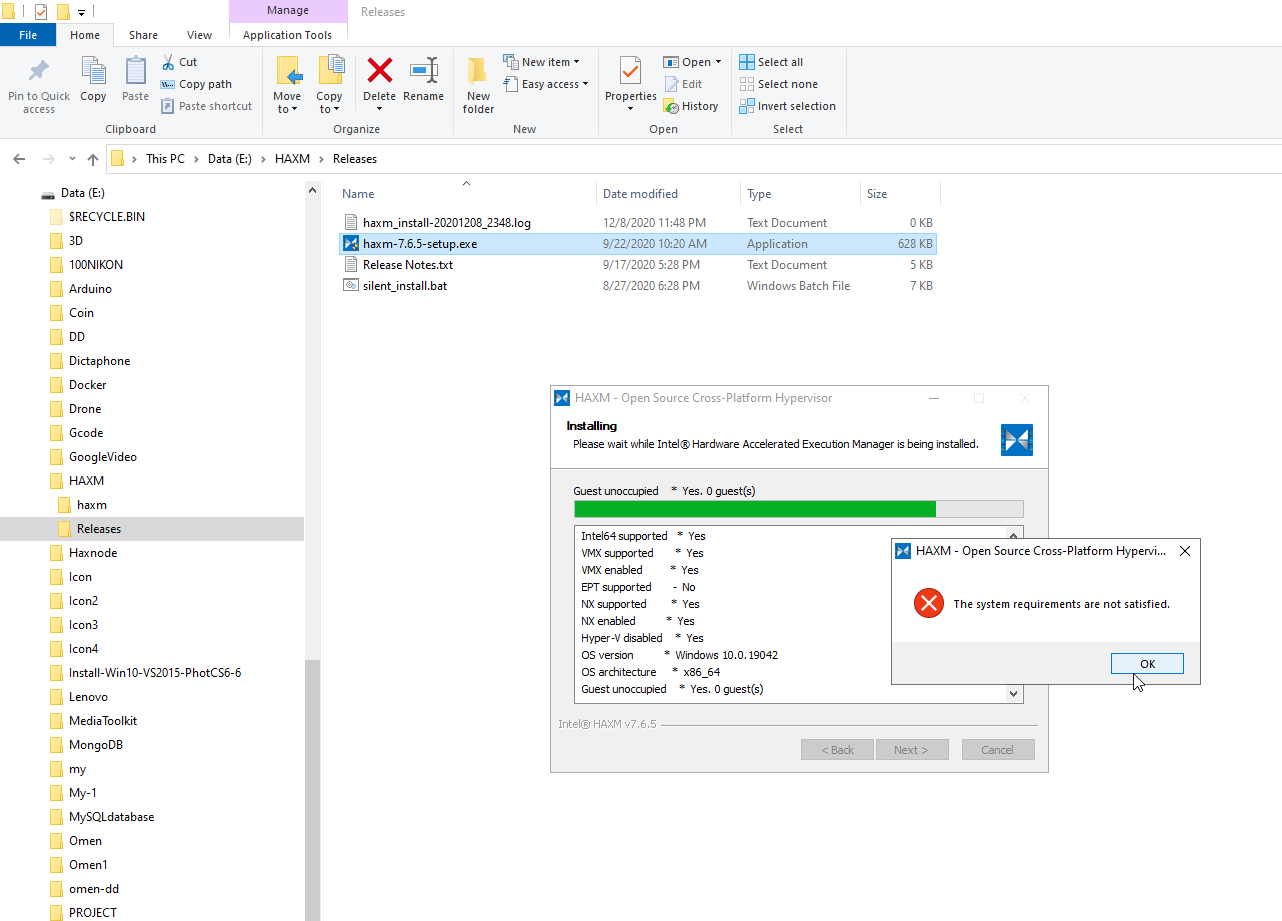Viewport: 1282px width, 921px height.
Task: Click This PC in the address bar
Action: pos(165,159)
